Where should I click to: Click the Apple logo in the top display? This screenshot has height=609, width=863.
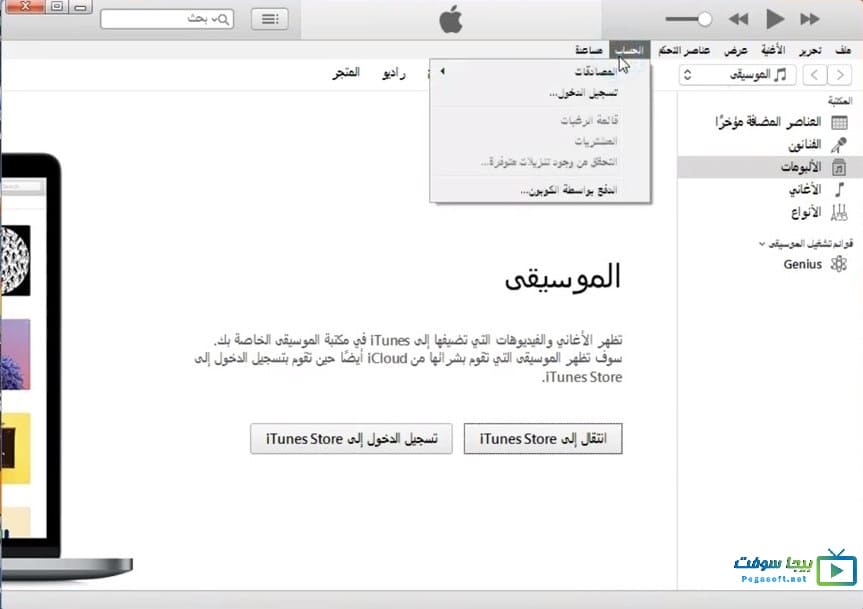[451, 19]
